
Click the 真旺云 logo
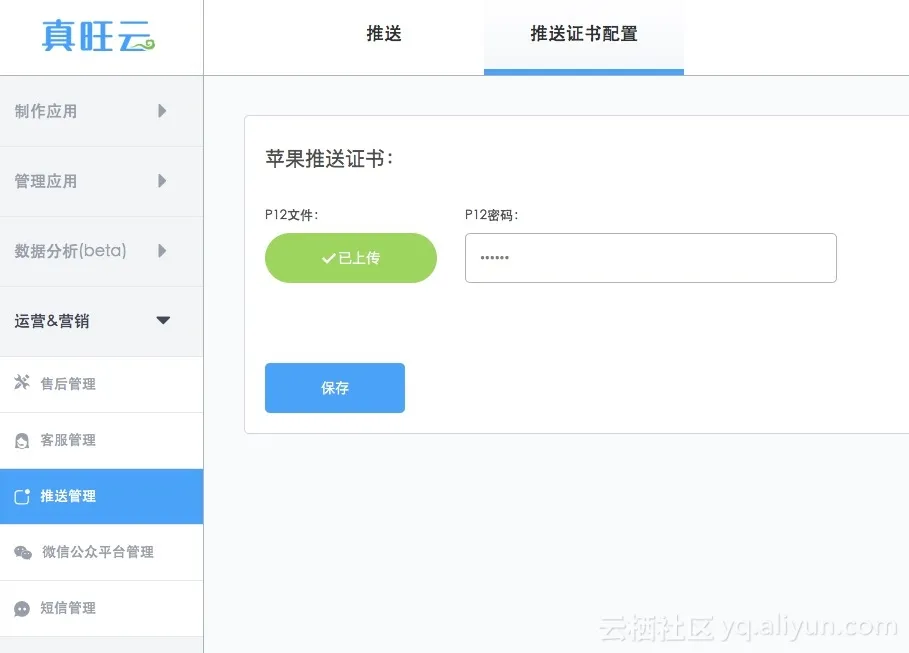tap(98, 36)
